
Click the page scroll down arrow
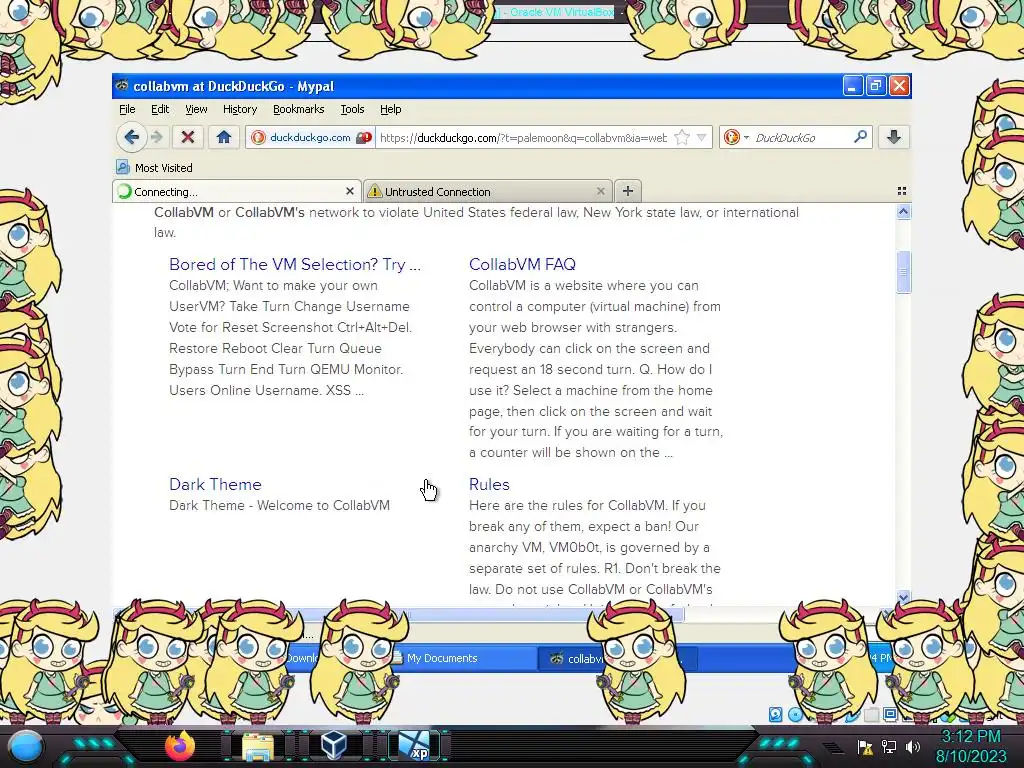pos(903,597)
